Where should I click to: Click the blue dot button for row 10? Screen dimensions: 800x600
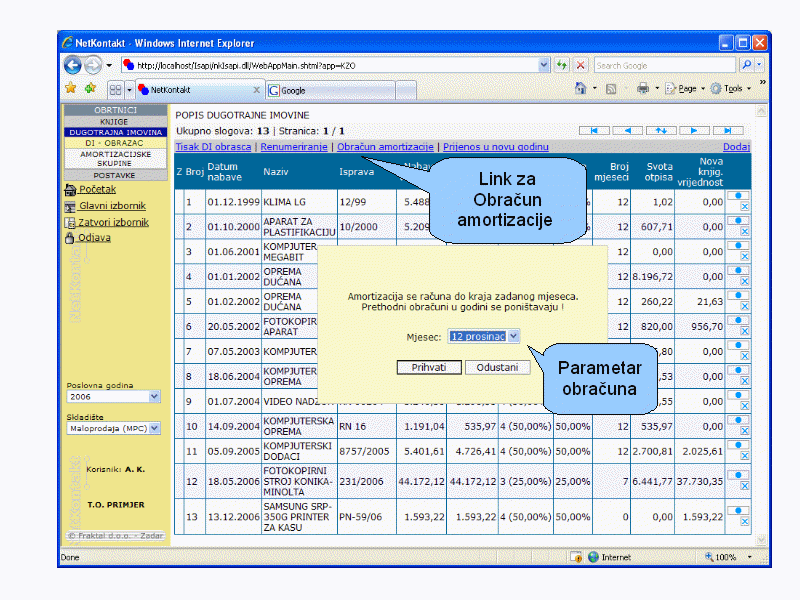(738, 420)
